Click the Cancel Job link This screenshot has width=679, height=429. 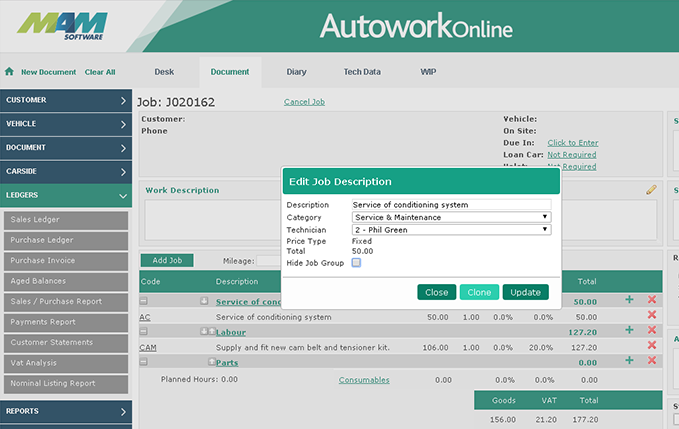(304, 102)
